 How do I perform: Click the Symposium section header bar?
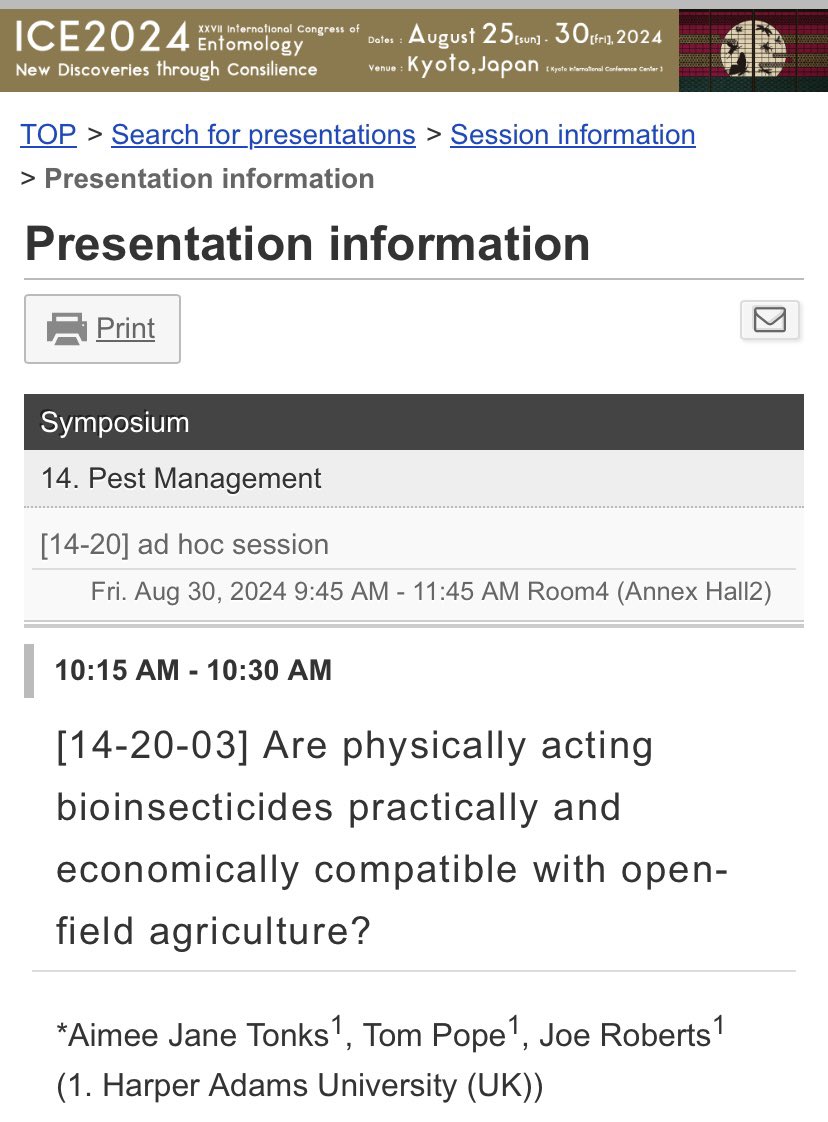(x=414, y=422)
